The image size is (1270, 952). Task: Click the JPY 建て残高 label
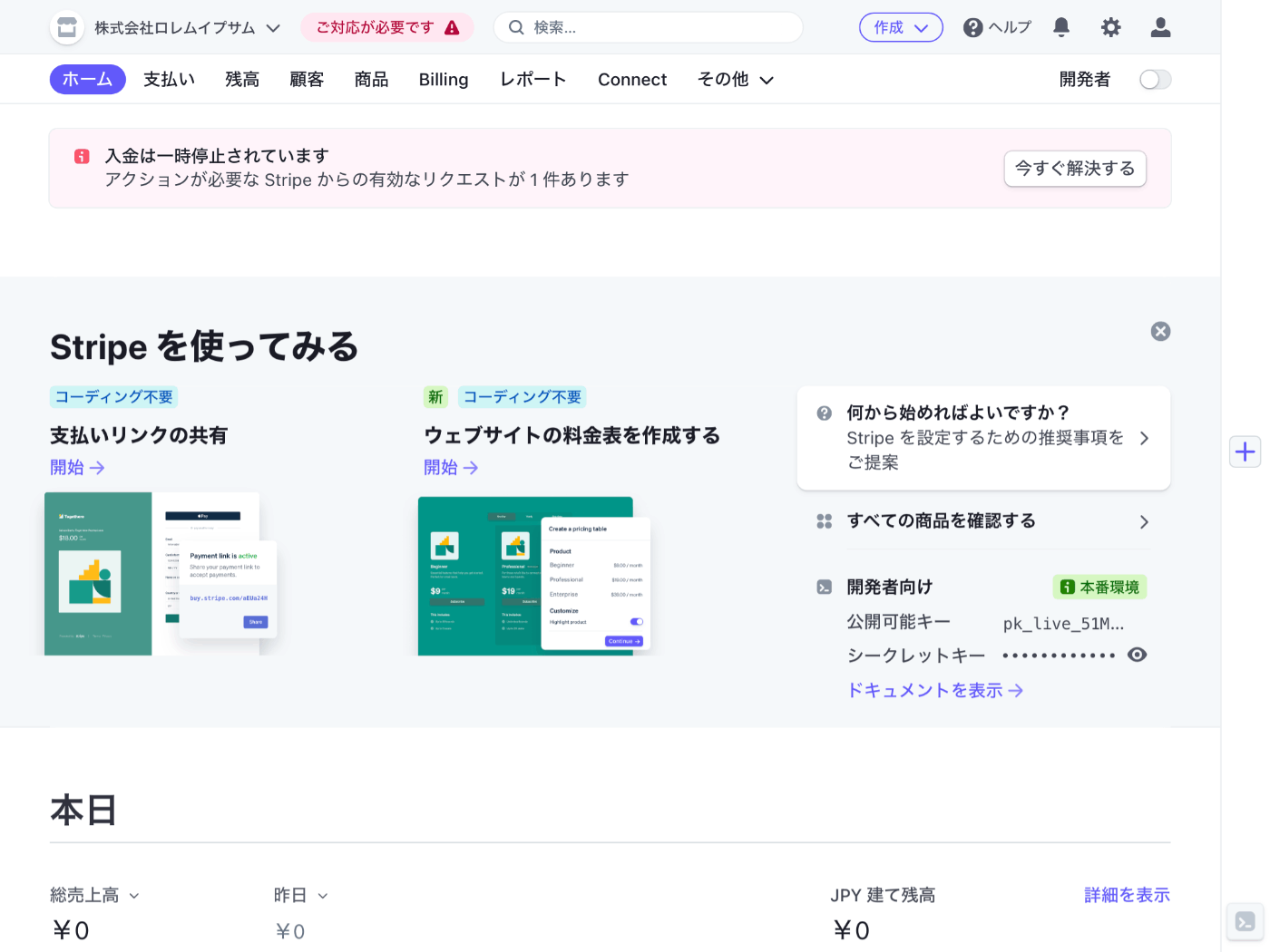coord(883,895)
